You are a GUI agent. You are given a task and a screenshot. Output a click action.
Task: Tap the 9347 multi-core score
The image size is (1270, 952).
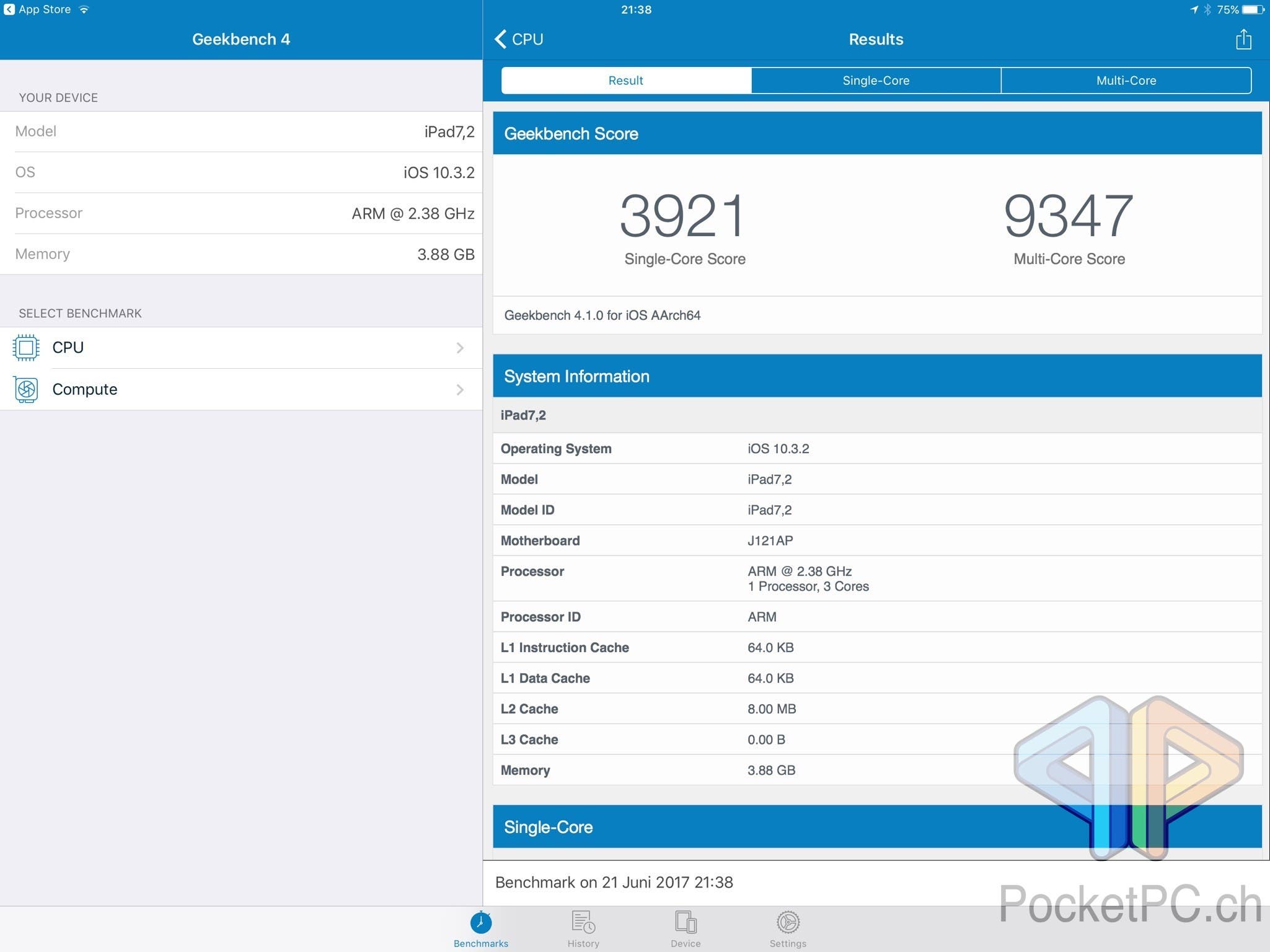[1069, 216]
